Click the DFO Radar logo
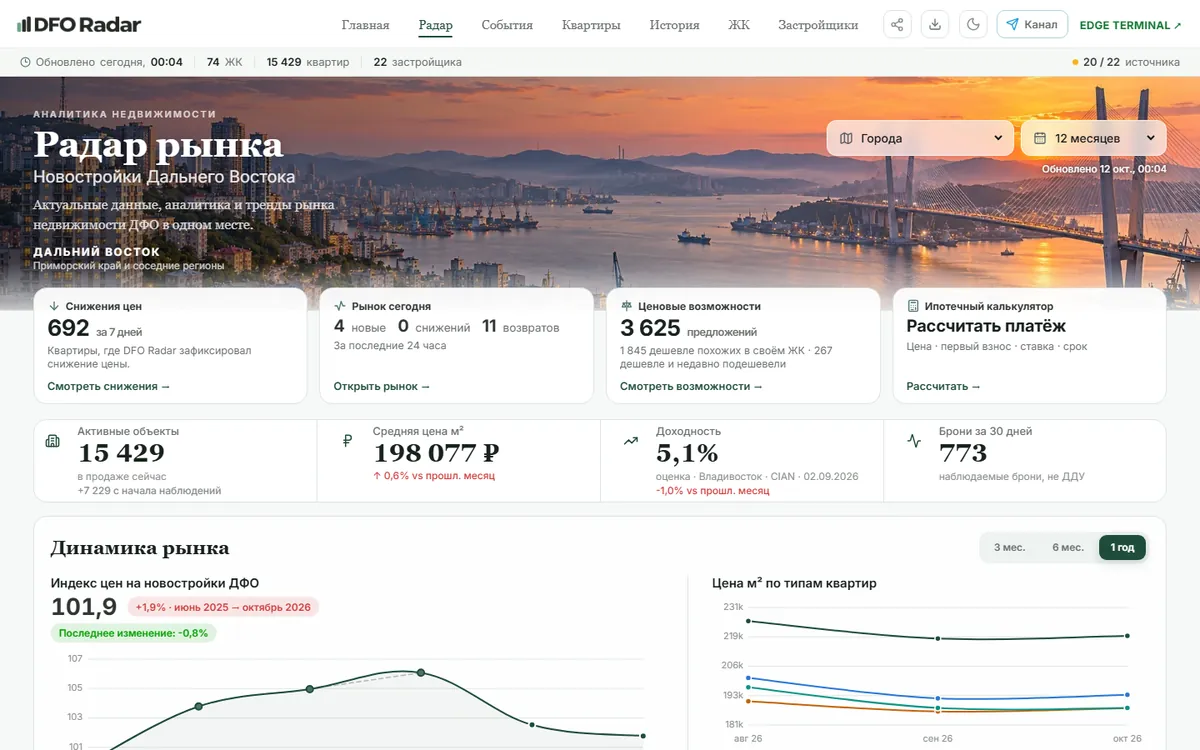Viewport: 1200px width, 750px height. coord(79,25)
